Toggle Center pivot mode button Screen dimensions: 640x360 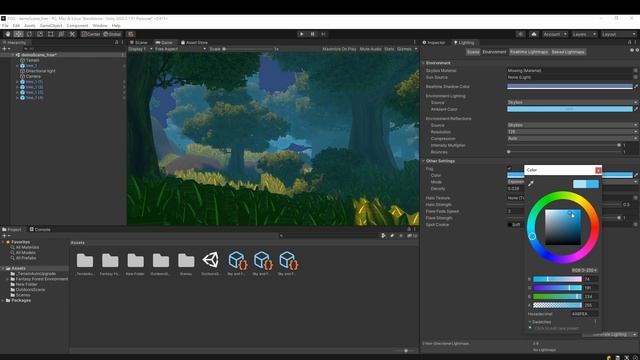point(91,34)
